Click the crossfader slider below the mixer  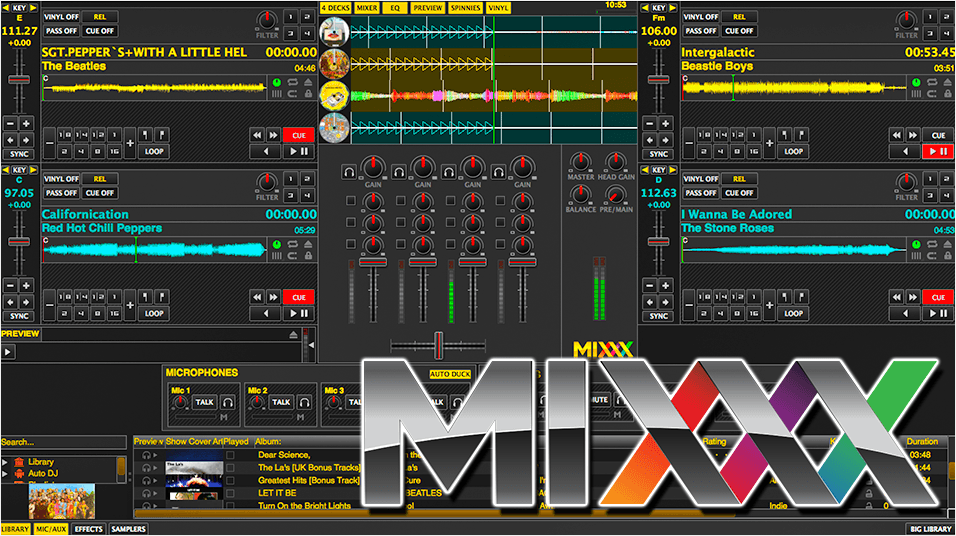click(437, 345)
